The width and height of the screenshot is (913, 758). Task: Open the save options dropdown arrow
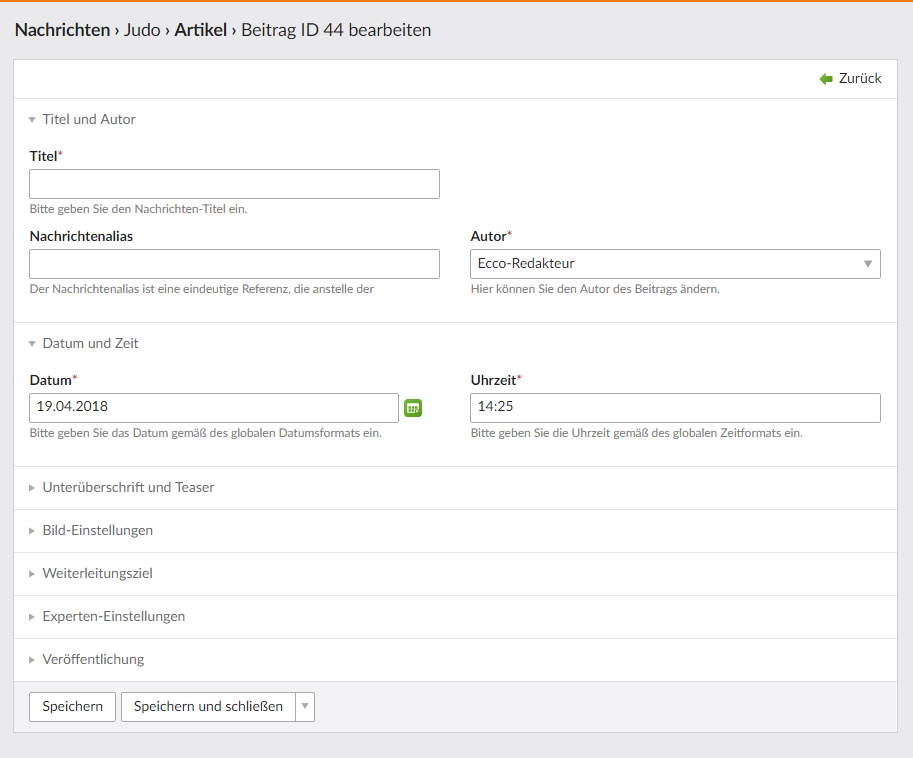[x=306, y=707]
